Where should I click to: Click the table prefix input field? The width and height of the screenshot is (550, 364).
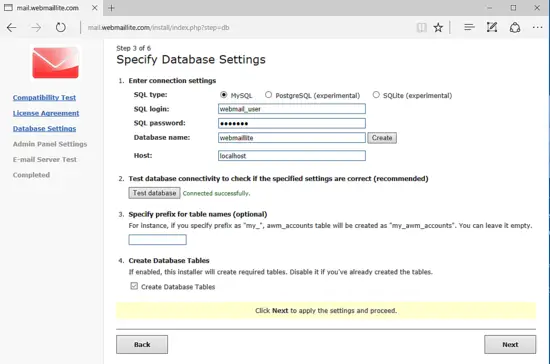click(157, 240)
